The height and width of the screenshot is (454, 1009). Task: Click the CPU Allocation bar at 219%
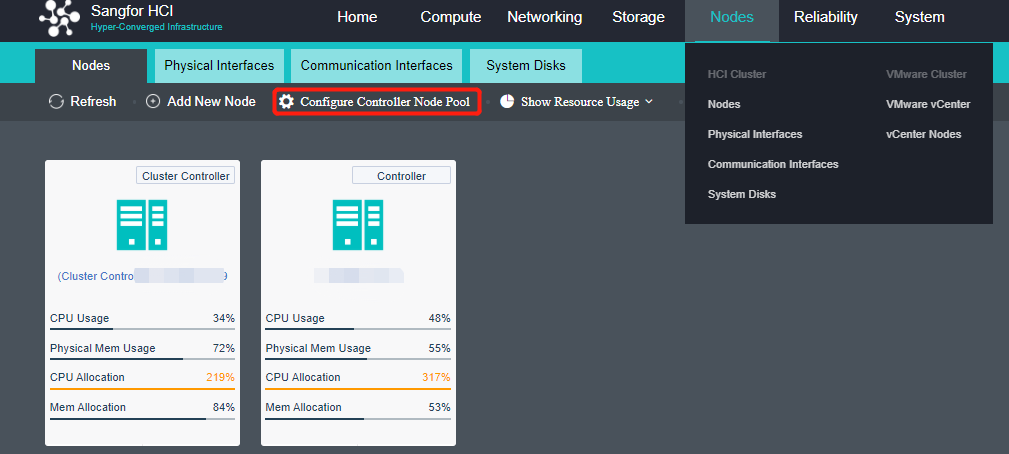[x=142, y=389]
